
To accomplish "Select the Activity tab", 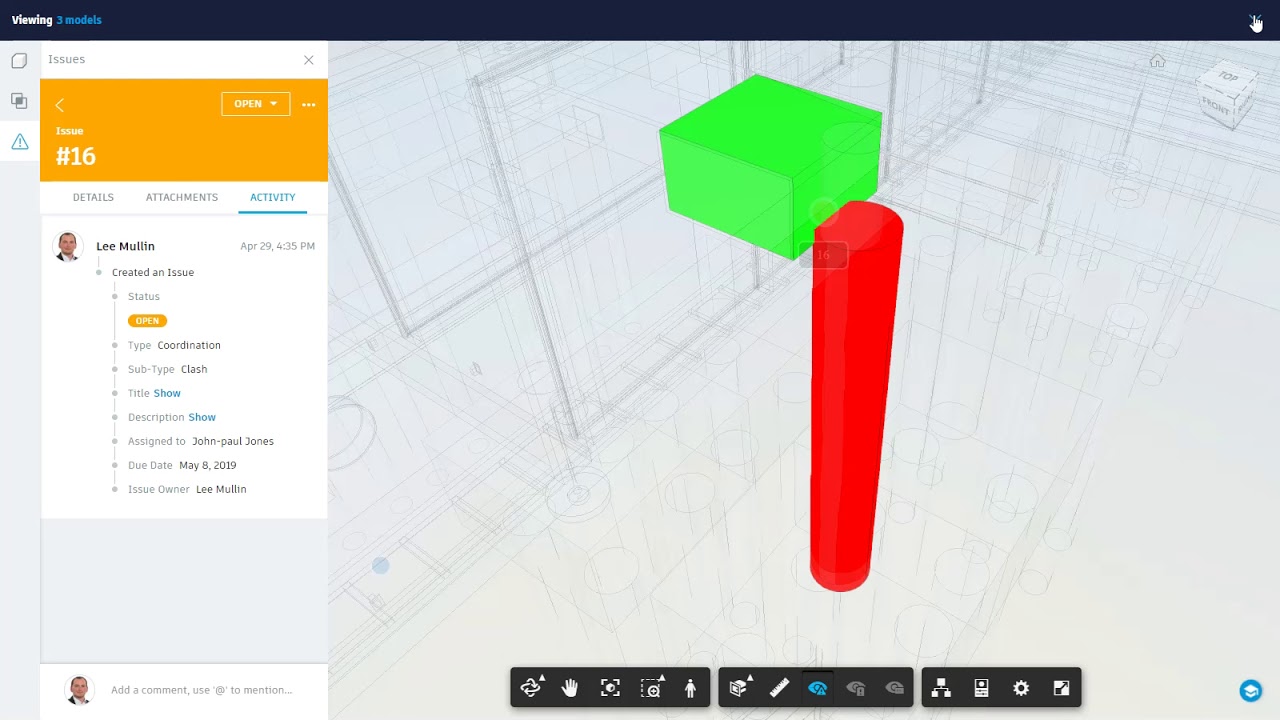I will coord(273,197).
